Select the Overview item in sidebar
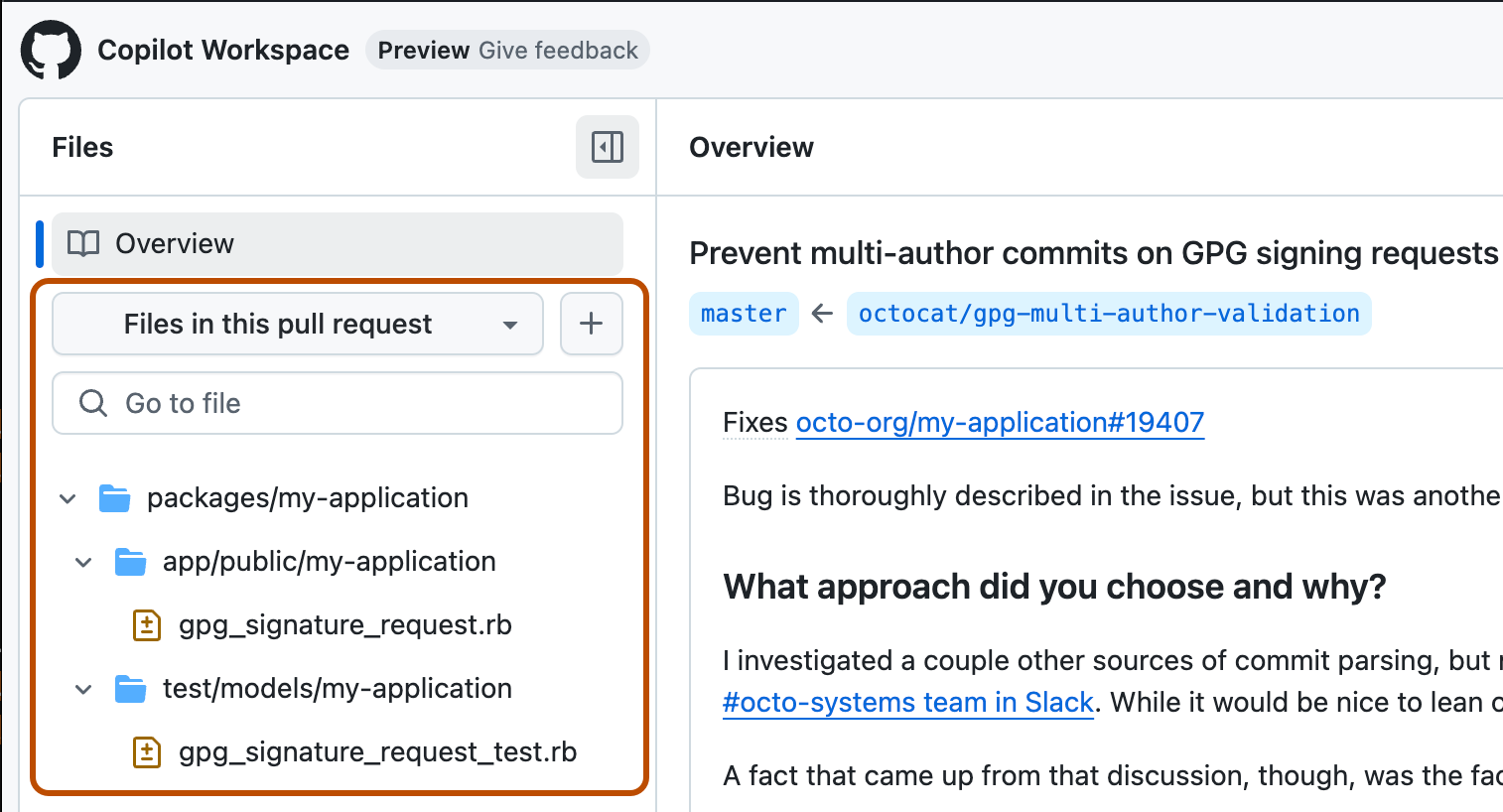This screenshot has width=1503, height=812. point(338,243)
